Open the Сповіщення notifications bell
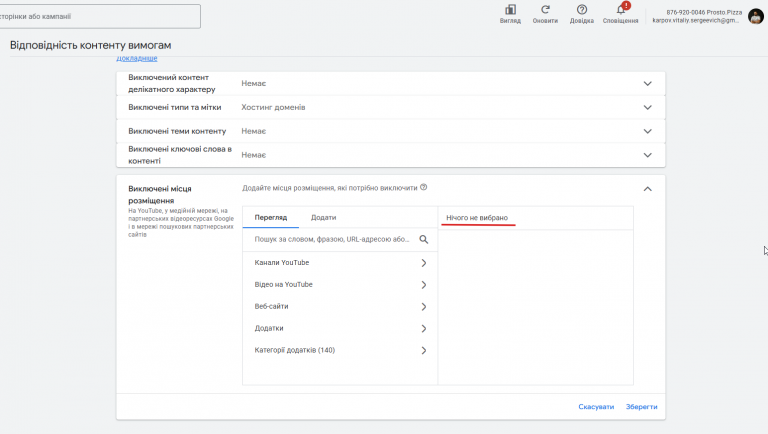The width and height of the screenshot is (768, 434). point(620,10)
